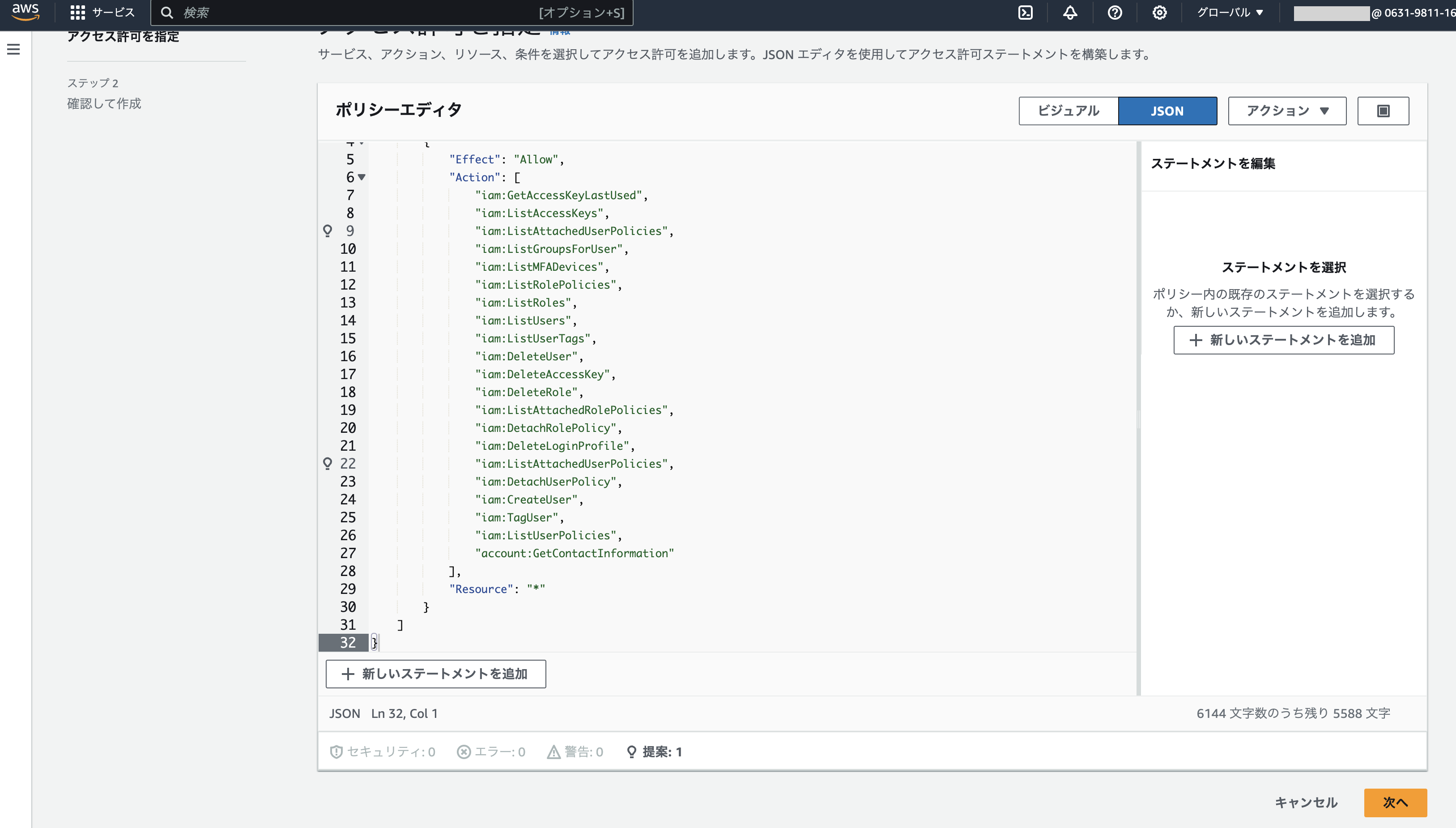
Task: Click the "Resource": "*" line
Action: (x=497, y=589)
